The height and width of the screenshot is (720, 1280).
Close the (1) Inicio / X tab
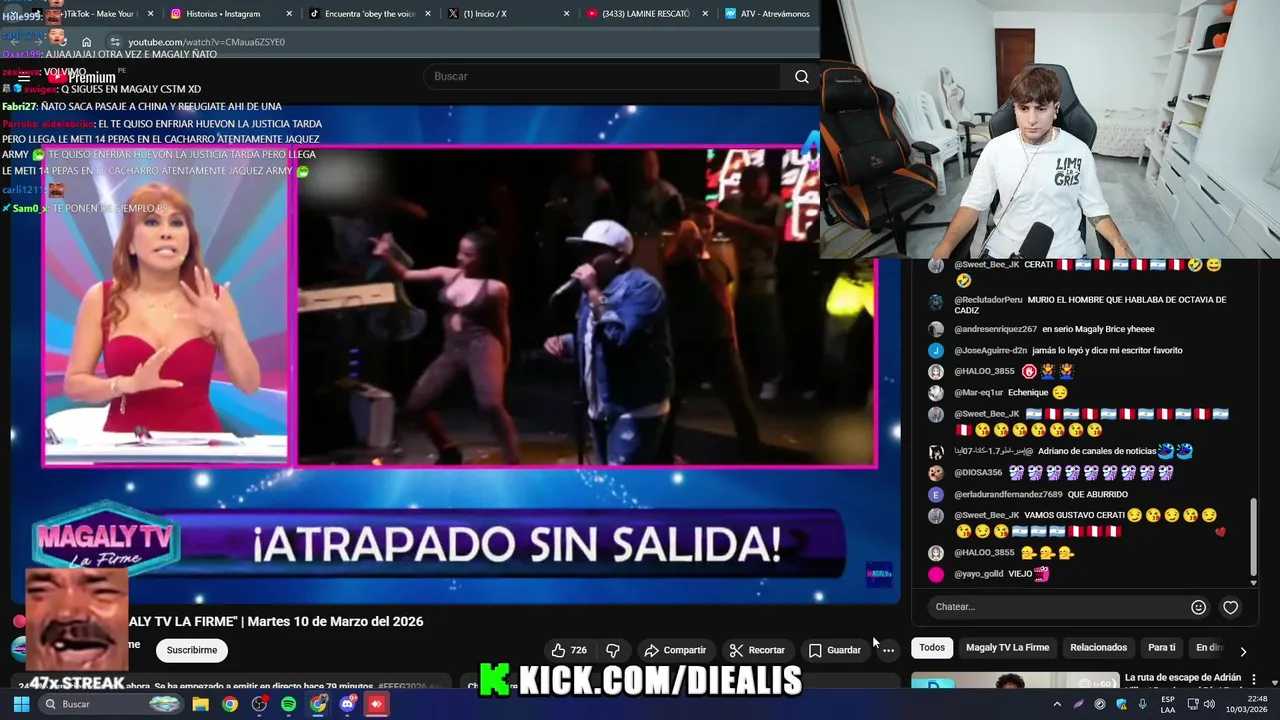pos(566,14)
